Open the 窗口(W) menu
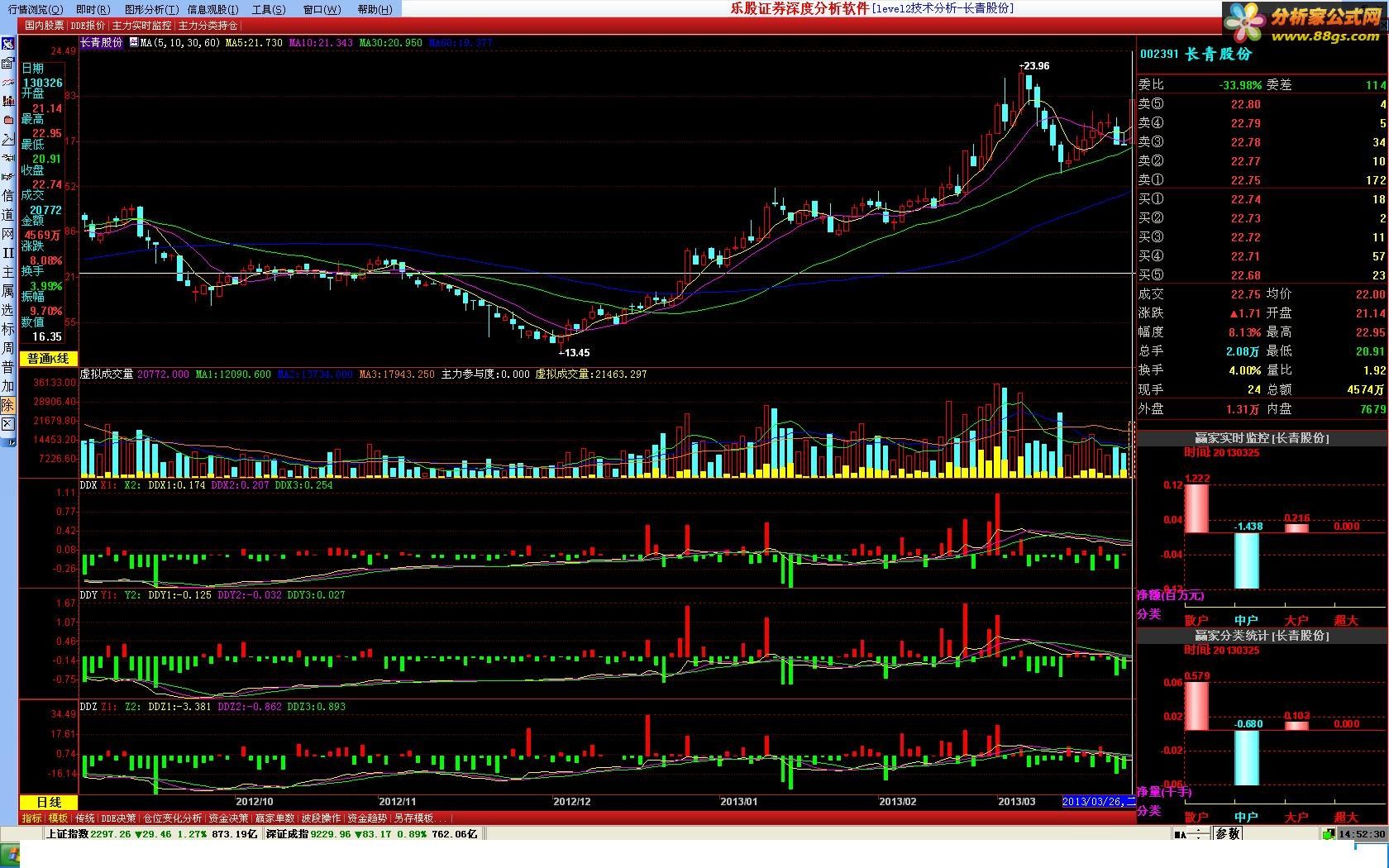 tap(322, 9)
